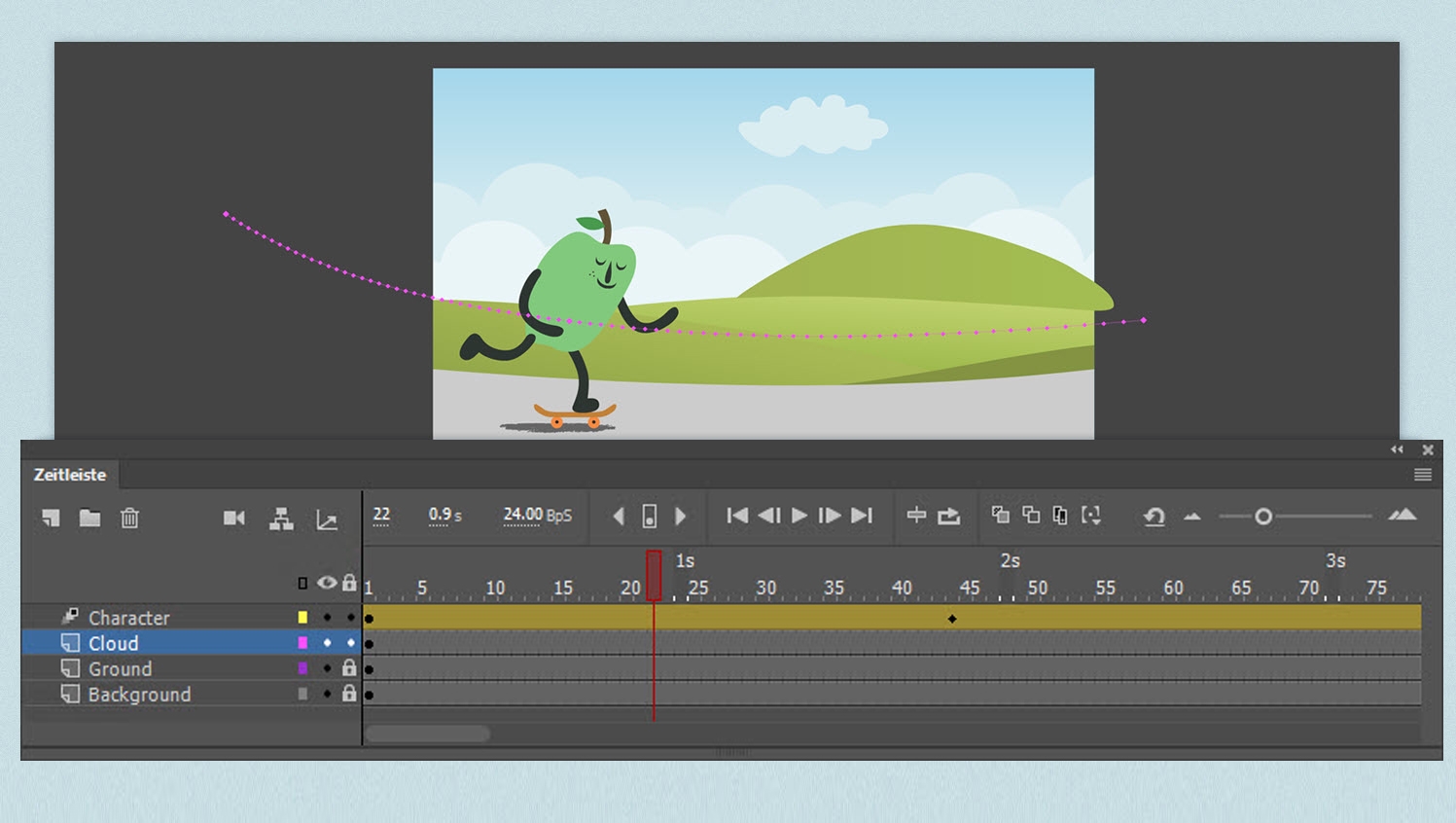Screen dimensions: 1456x823
Task: Unlock the Ground layer
Action: coord(349,668)
